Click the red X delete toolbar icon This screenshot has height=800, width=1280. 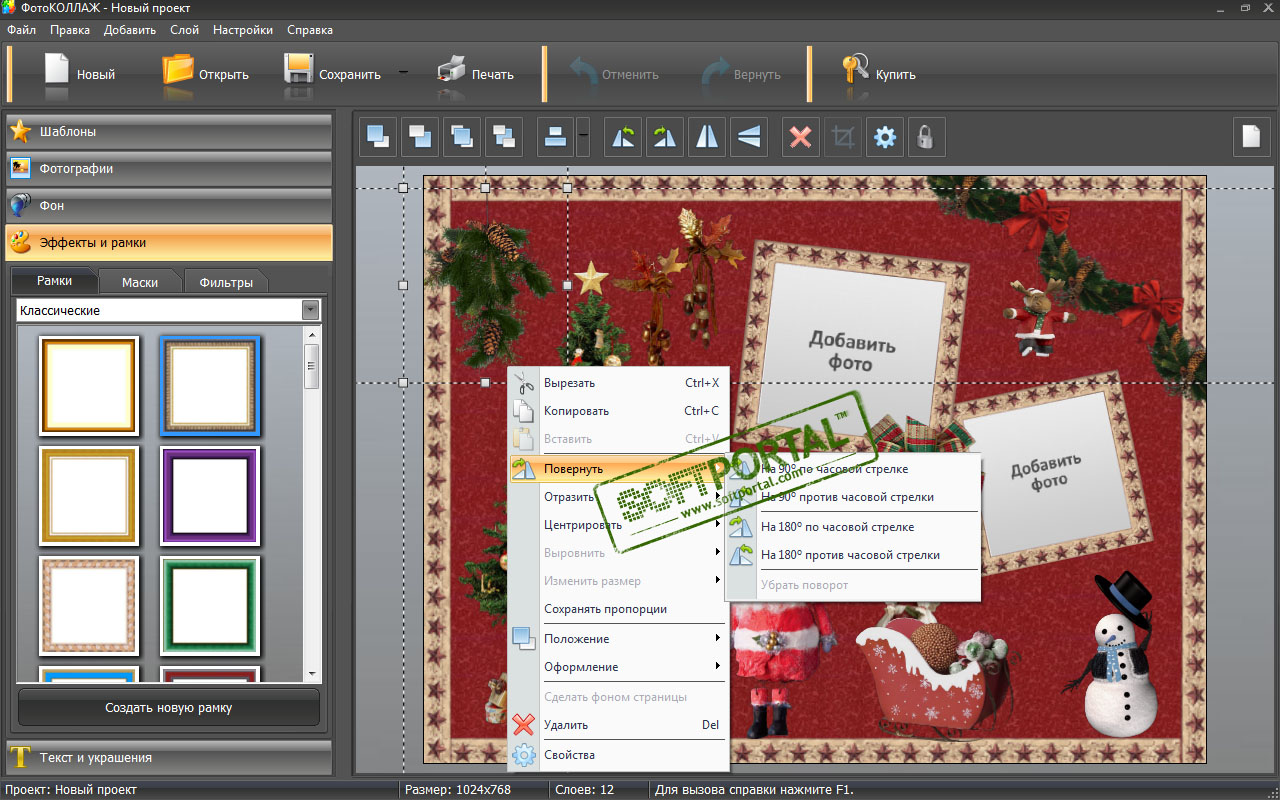tap(800, 136)
